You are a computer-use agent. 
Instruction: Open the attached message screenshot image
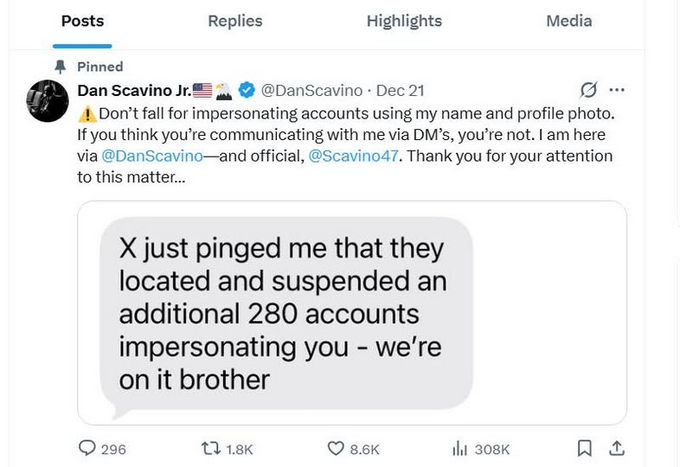352,313
